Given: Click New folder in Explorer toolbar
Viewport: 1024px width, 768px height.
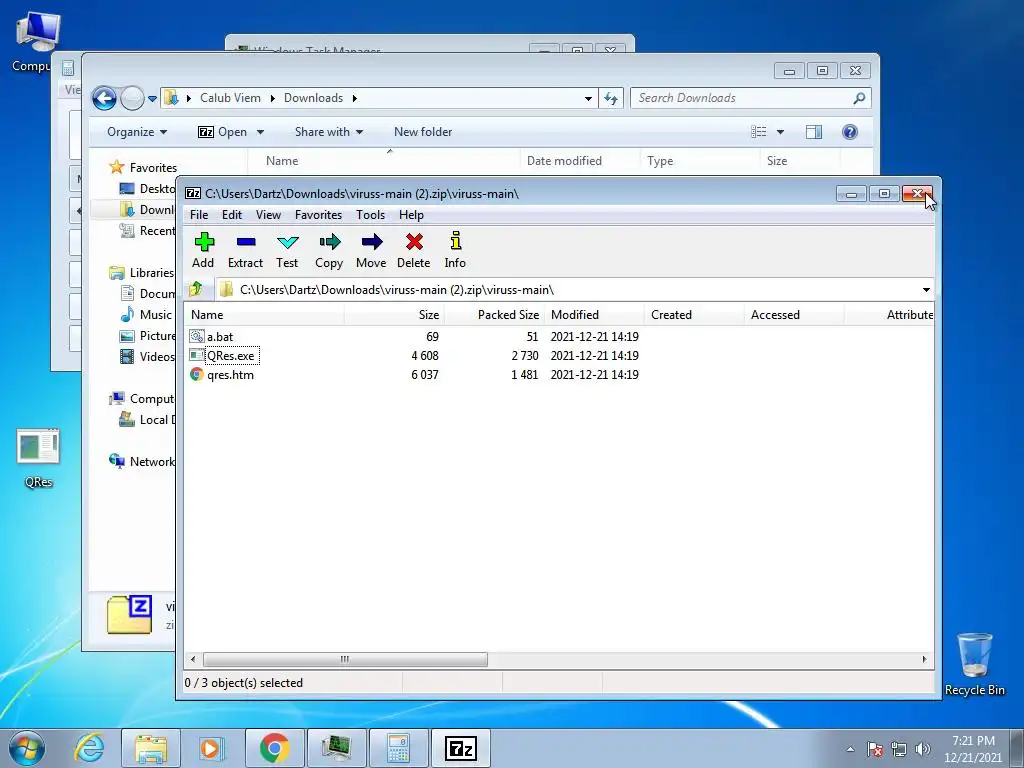Looking at the screenshot, I should click(x=423, y=132).
